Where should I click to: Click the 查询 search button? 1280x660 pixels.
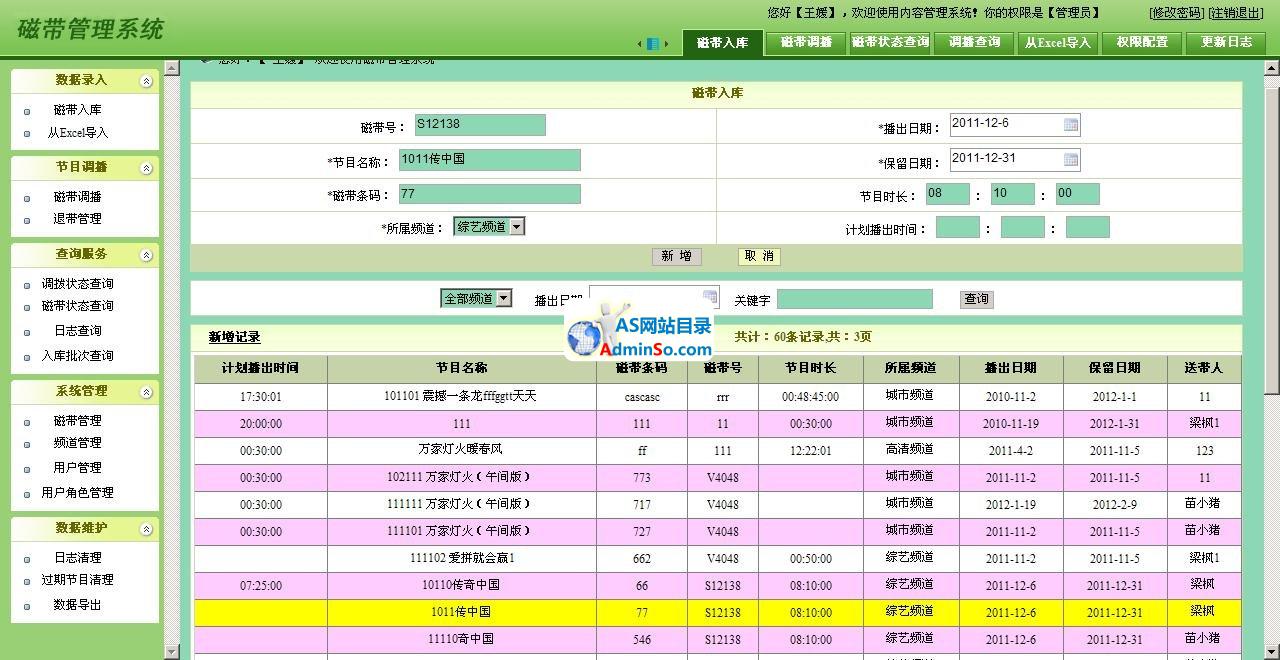click(x=976, y=299)
